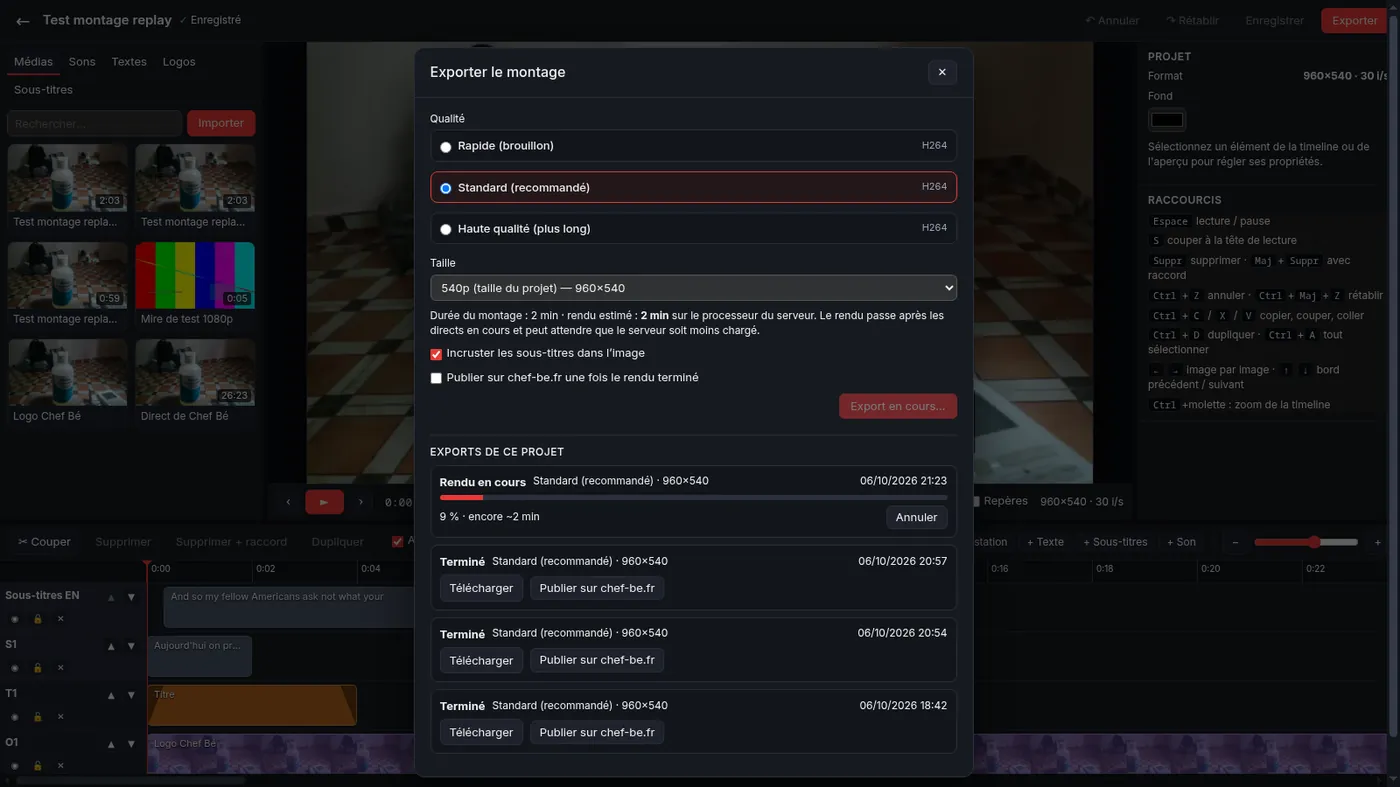Close the Exporter le montage dialog

(942, 72)
